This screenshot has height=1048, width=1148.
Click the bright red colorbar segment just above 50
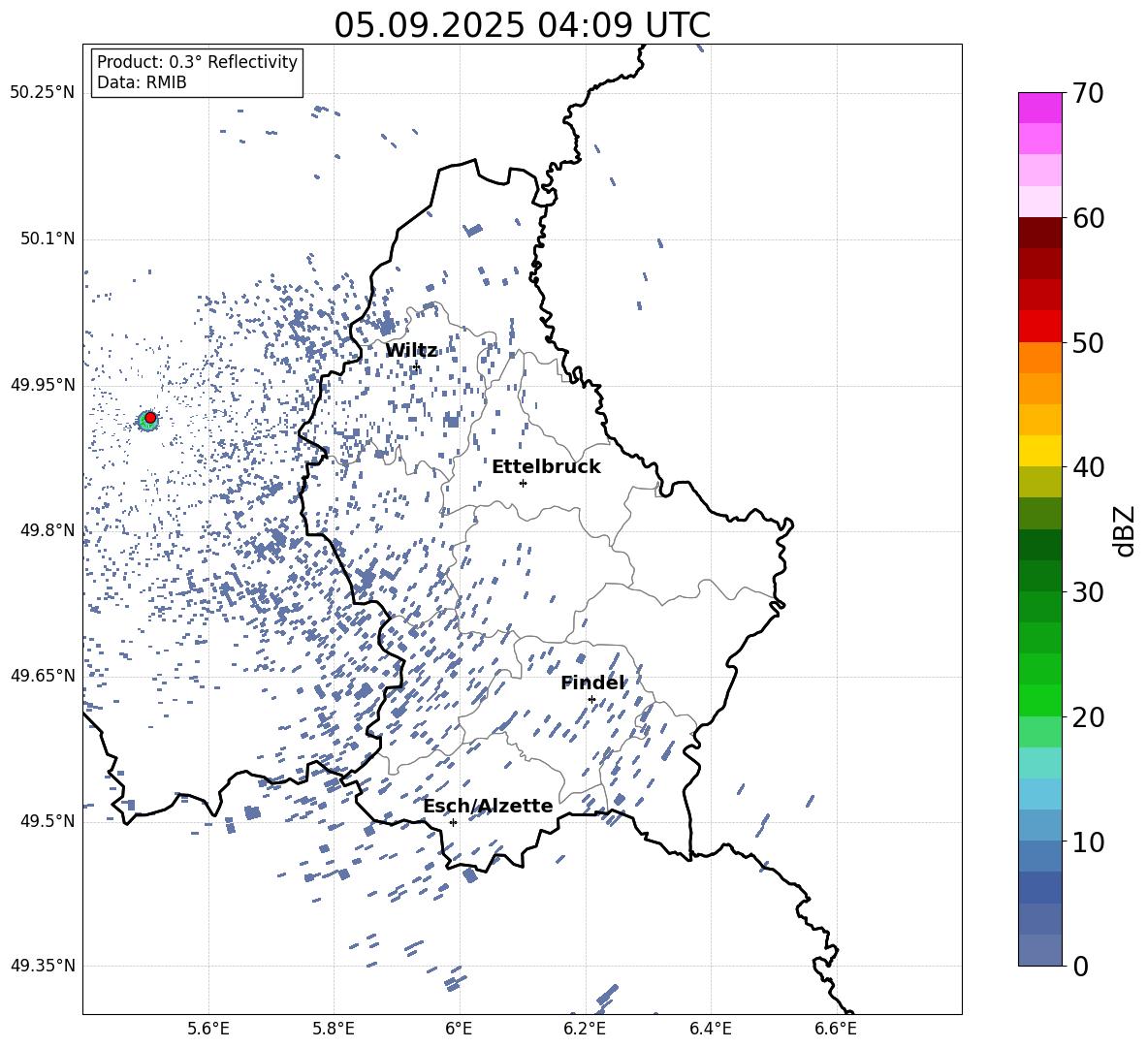tap(1040, 327)
